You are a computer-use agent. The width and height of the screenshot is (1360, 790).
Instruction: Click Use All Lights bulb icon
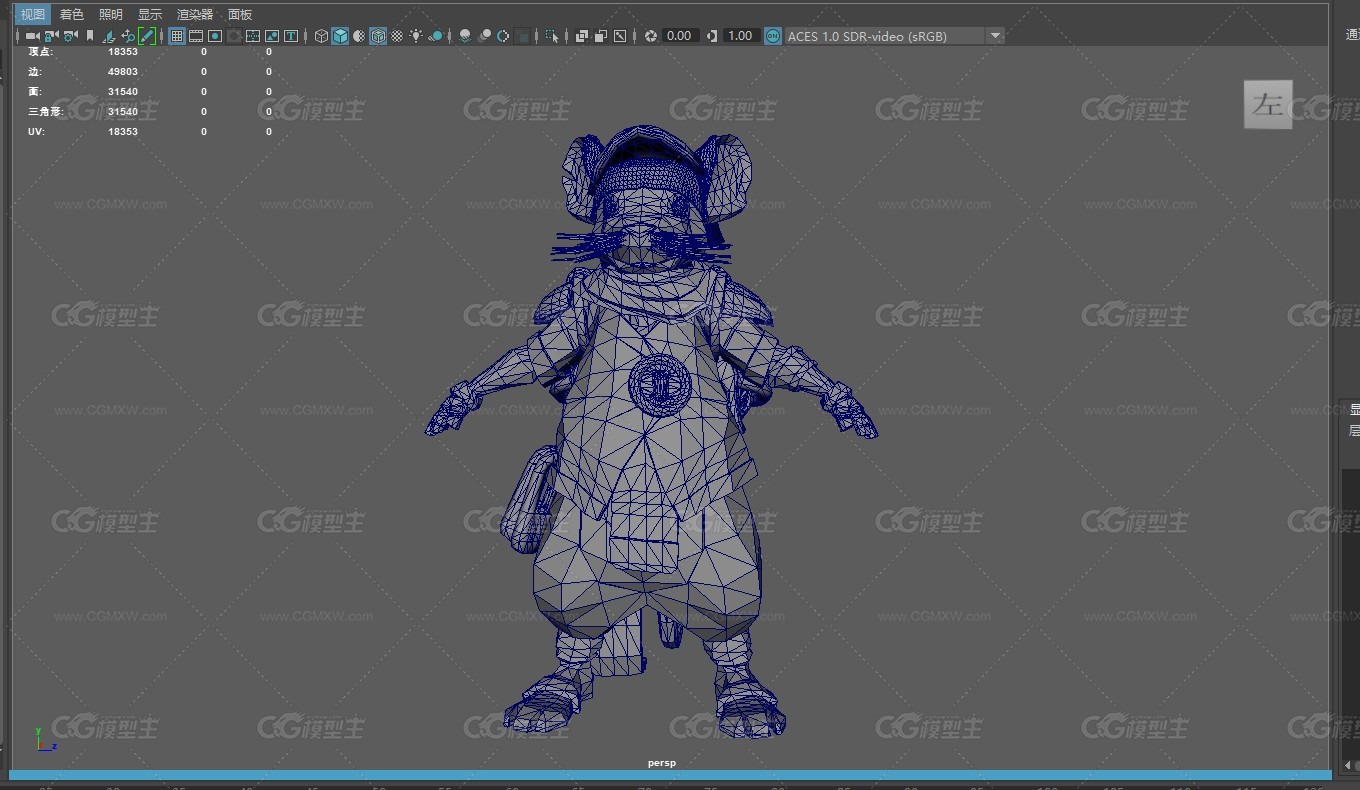click(x=416, y=36)
